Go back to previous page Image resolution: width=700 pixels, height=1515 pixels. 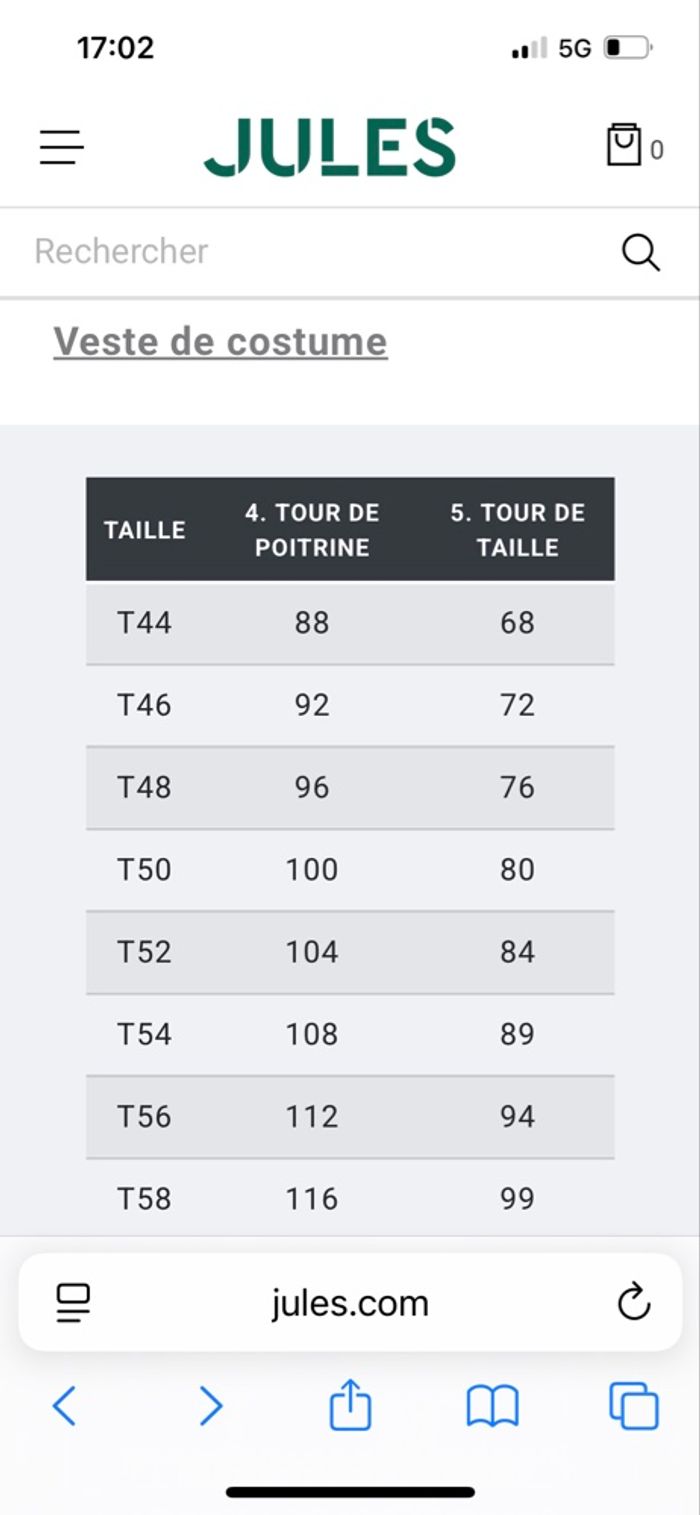click(64, 1406)
